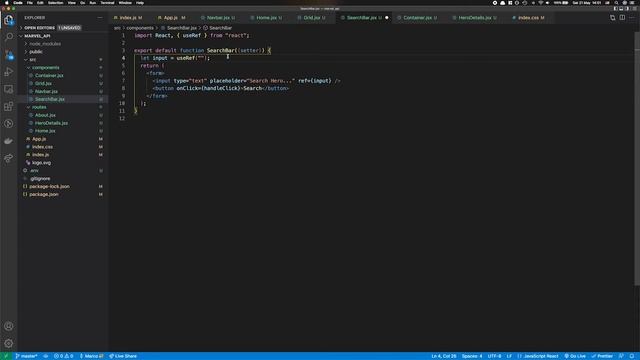This screenshot has height=360, width=640.
Task: Click the open changes icon in editor toolbar
Action: [613, 18]
